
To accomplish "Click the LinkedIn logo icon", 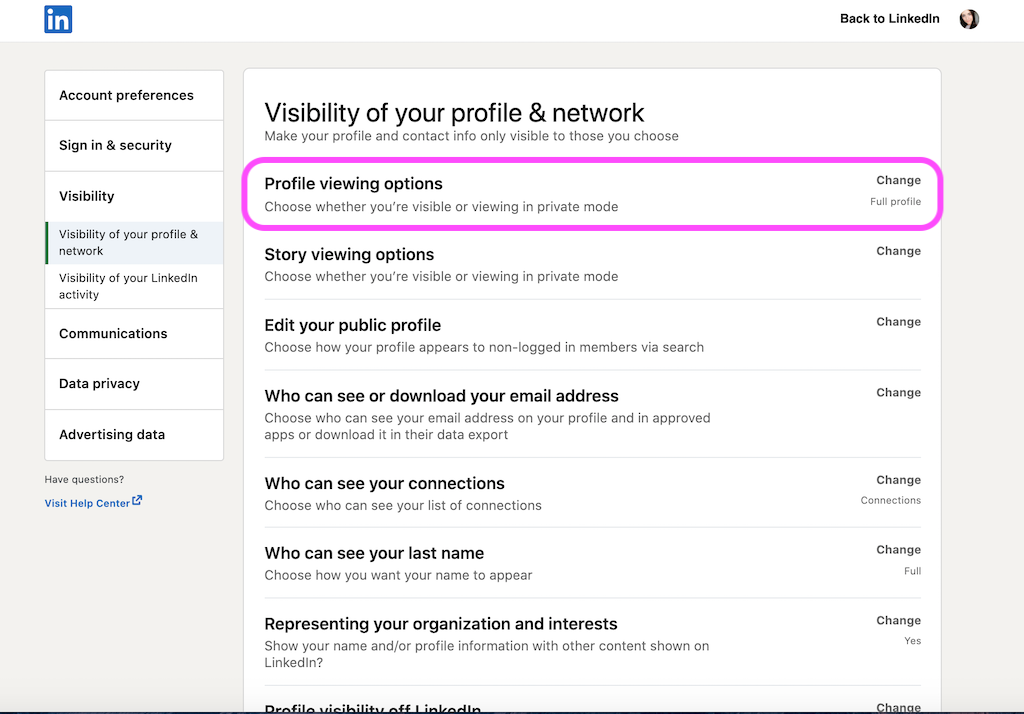I will tap(58, 19).
